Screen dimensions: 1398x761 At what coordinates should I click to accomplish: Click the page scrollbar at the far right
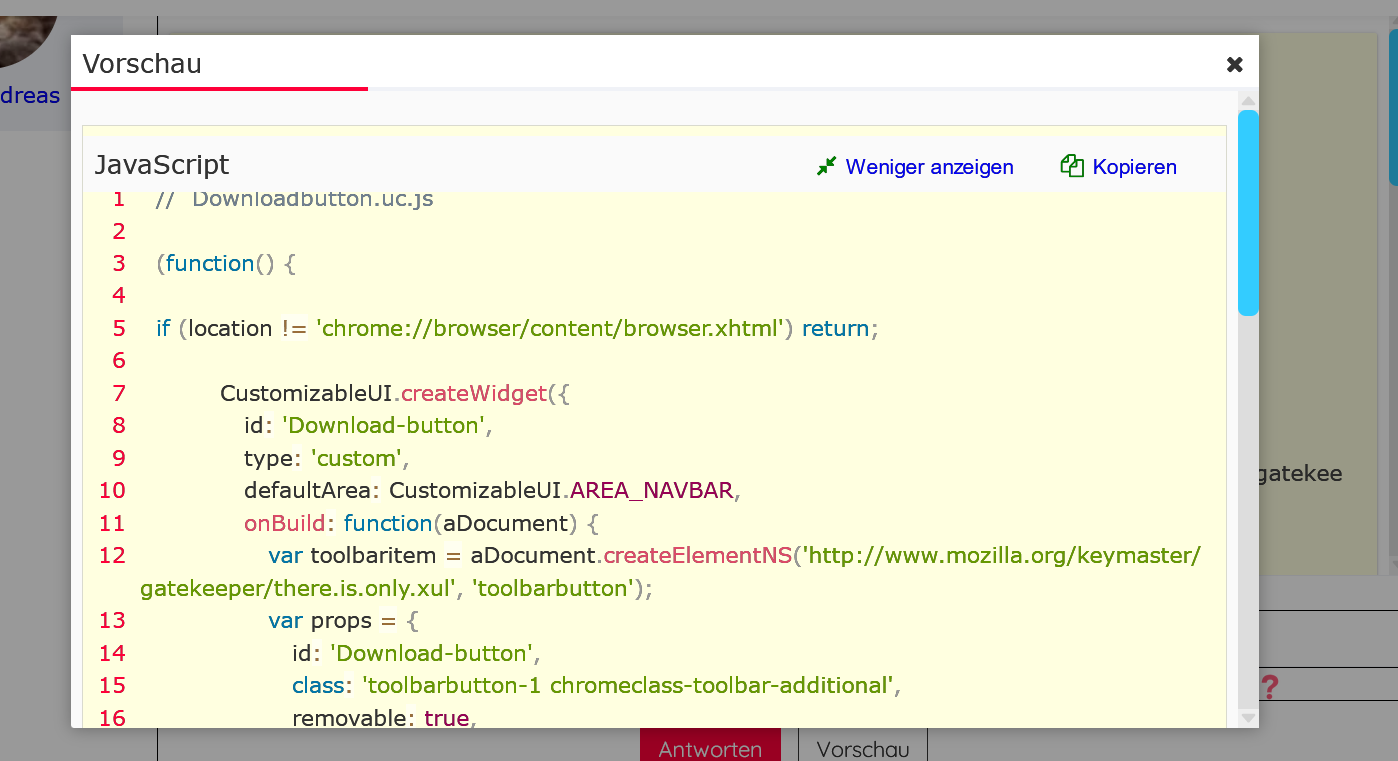pyautogui.click(x=1392, y=100)
